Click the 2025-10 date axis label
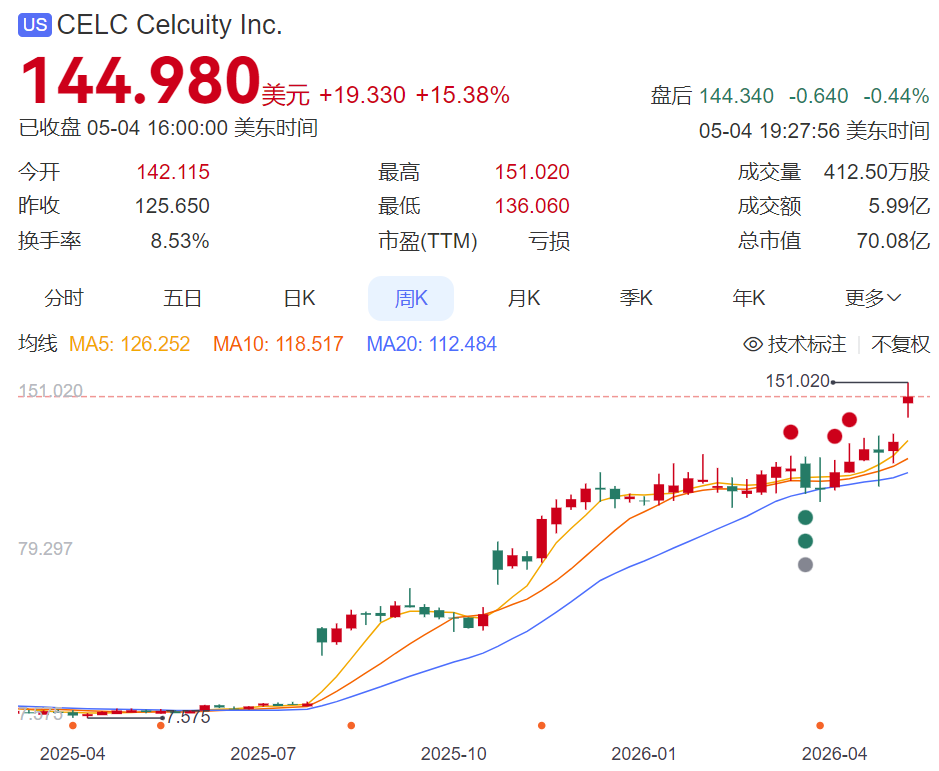Screen dimensions: 939x771 click(453, 754)
